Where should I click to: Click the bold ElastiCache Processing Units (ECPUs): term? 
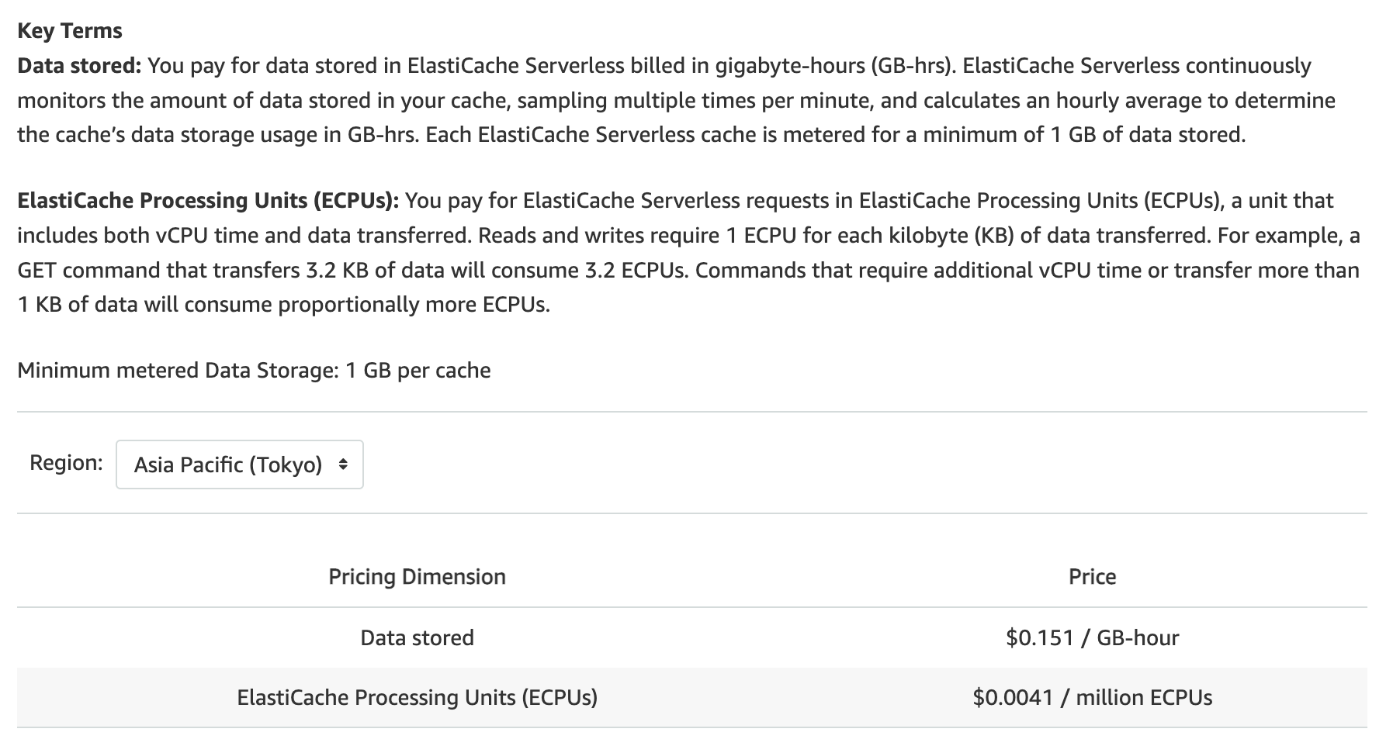[209, 202]
